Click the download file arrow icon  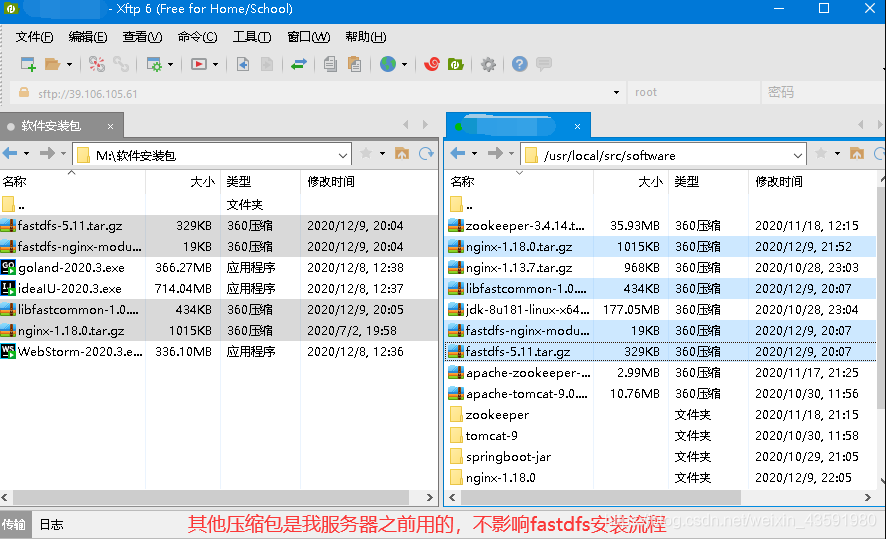point(243,64)
